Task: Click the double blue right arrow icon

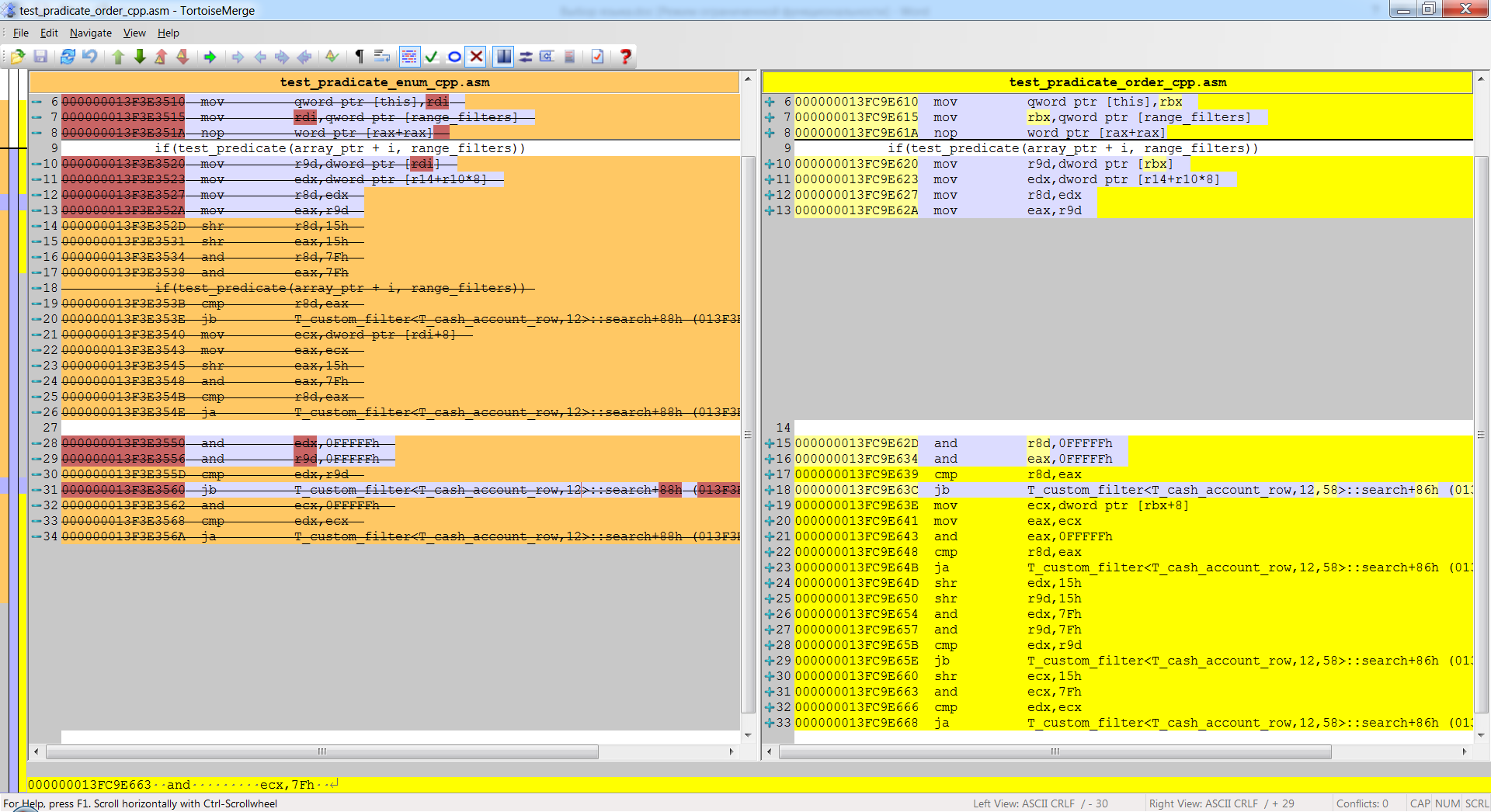Action: tap(282, 56)
